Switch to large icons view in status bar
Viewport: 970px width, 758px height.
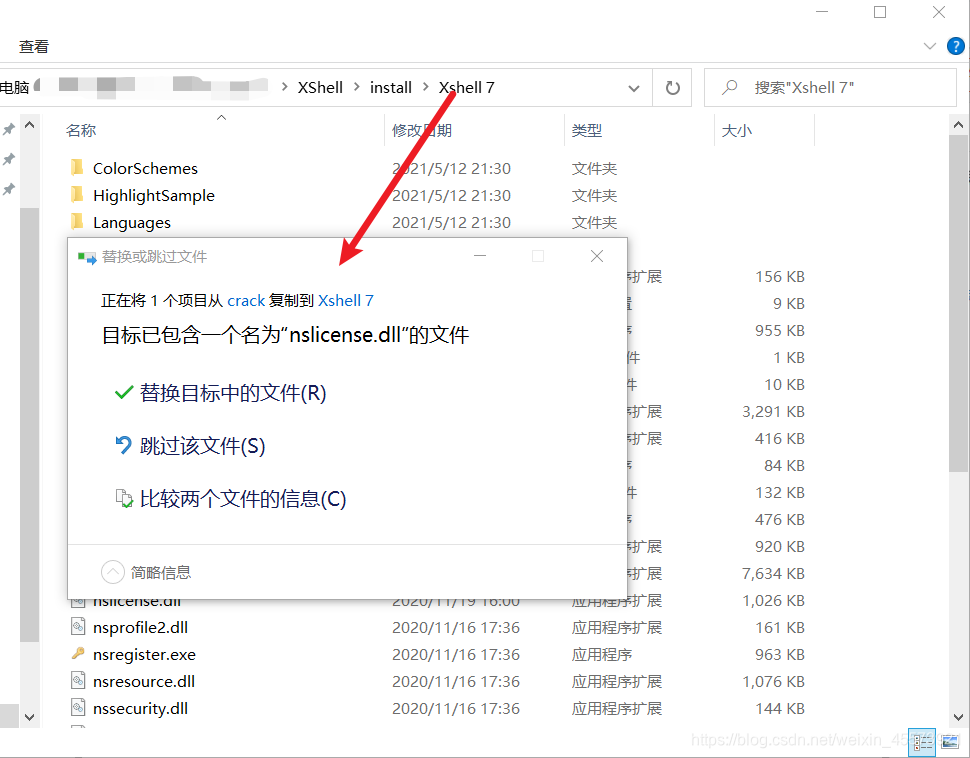click(950, 742)
